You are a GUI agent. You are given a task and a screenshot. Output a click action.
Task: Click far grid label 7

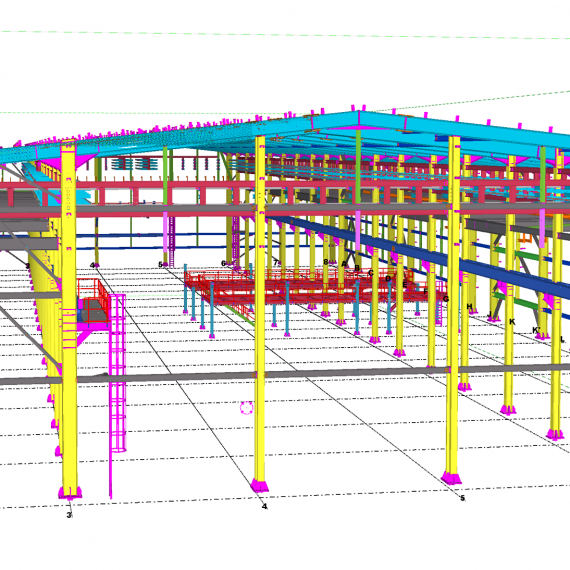pyautogui.click(x=276, y=262)
